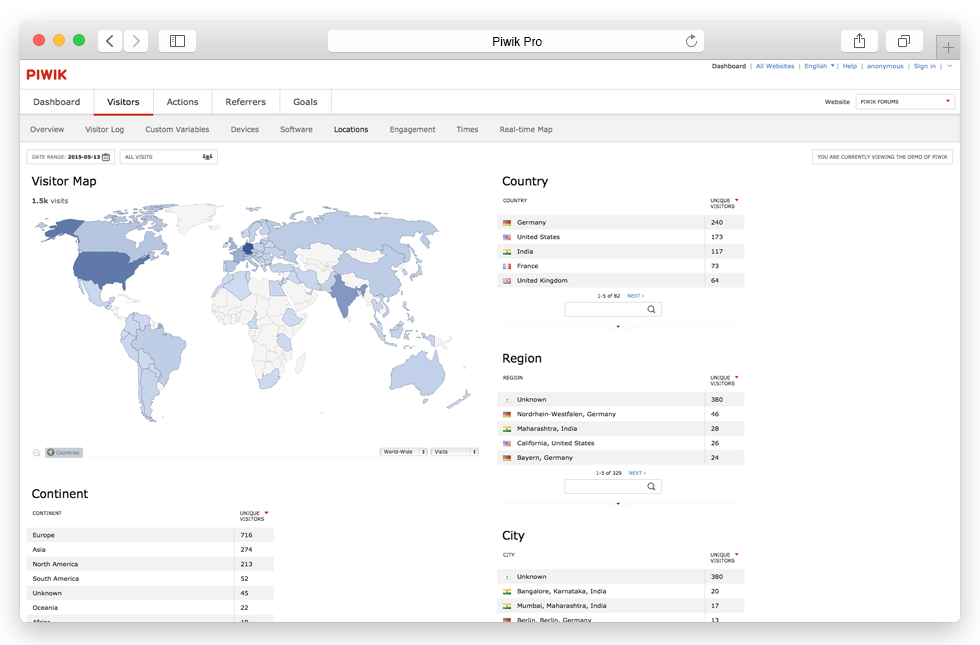Open the Referrers tab
Image resolution: width=980 pixels, height=645 pixels.
[246, 102]
